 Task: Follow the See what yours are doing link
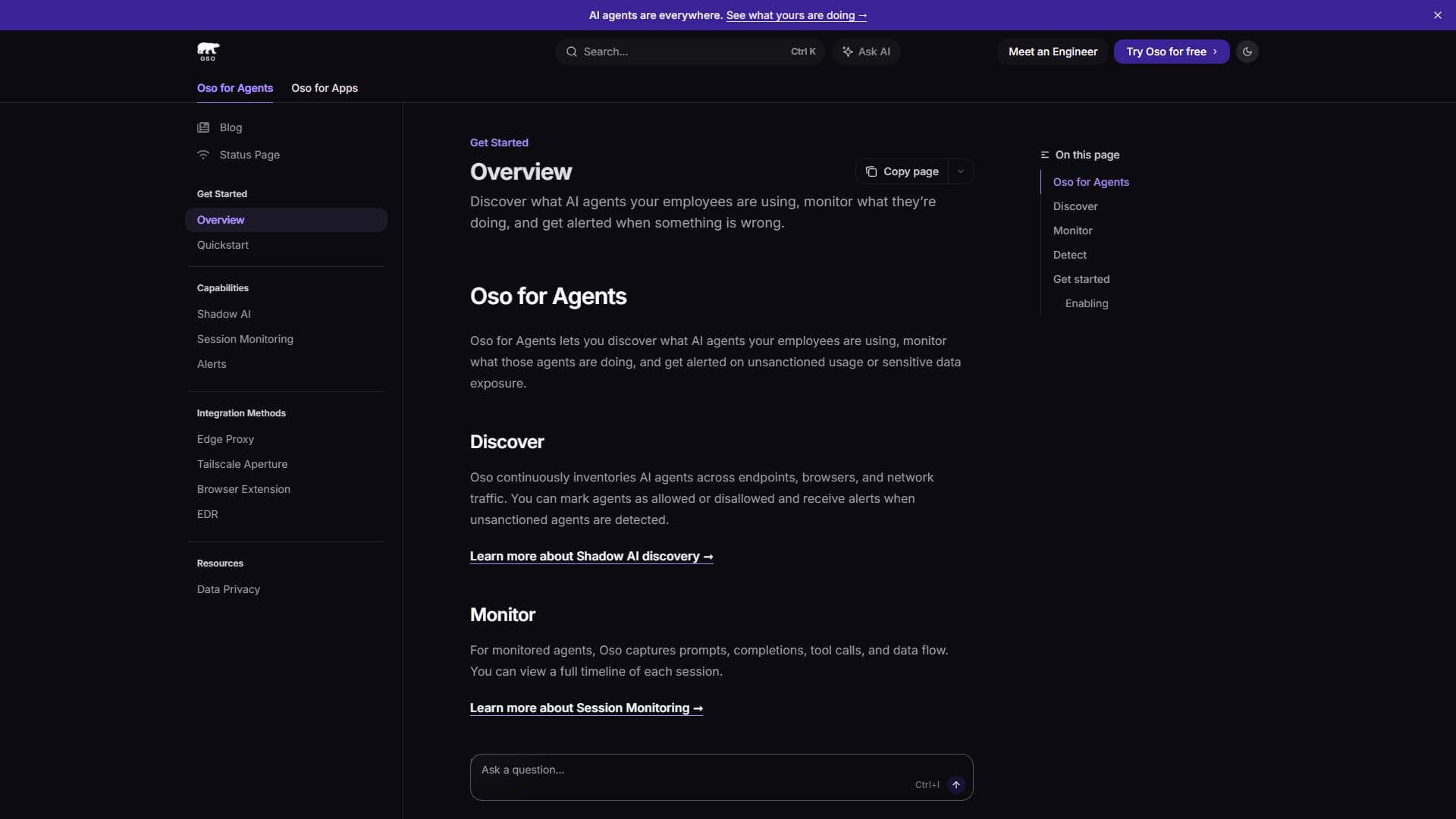pyautogui.click(x=796, y=15)
